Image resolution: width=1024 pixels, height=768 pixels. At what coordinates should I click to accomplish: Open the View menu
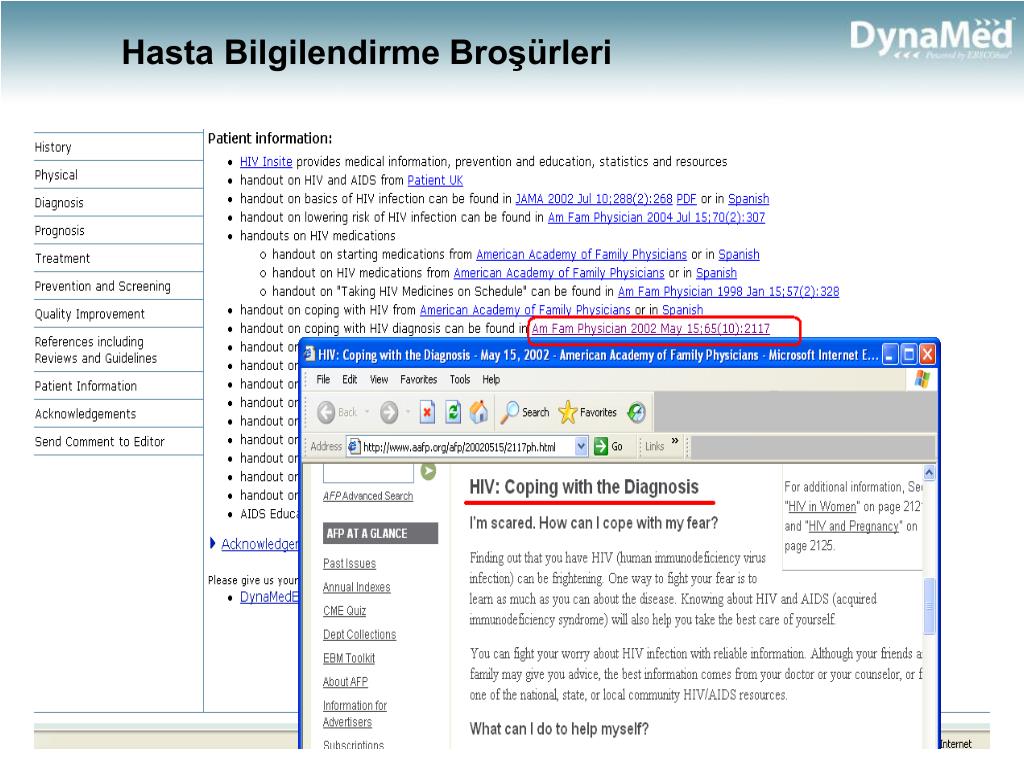(379, 379)
